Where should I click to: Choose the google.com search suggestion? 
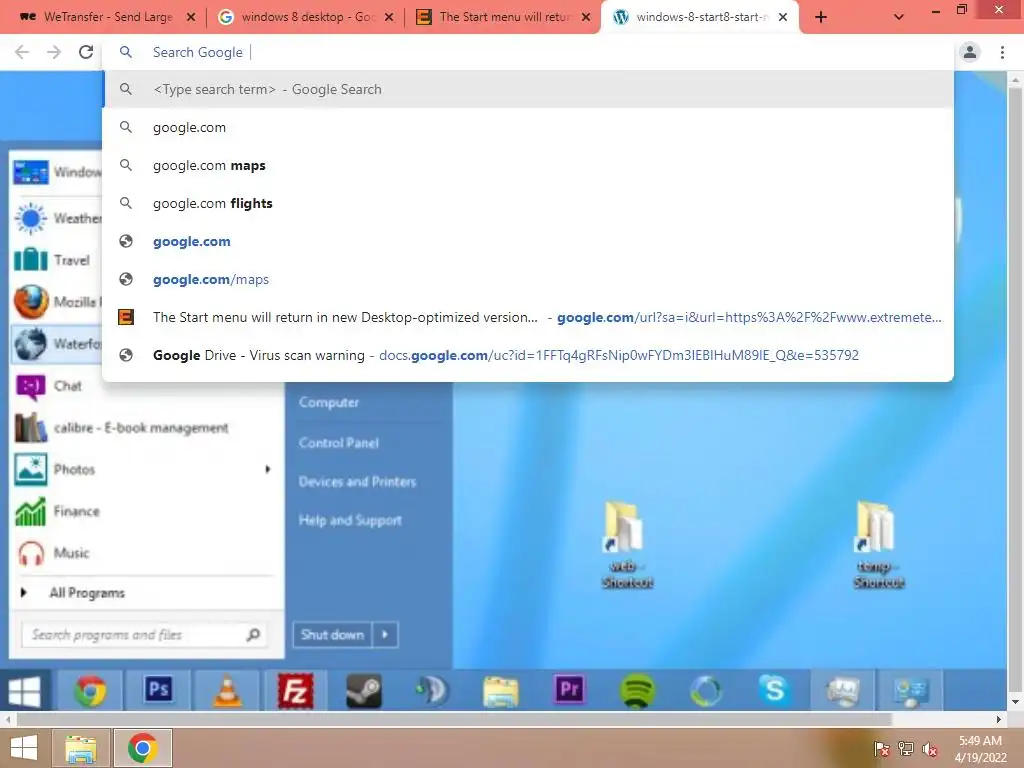pyautogui.click(x=528, y=127)
